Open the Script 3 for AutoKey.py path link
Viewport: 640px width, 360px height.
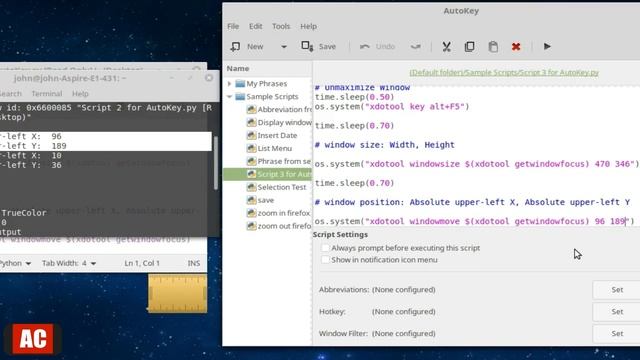[504, 73]
